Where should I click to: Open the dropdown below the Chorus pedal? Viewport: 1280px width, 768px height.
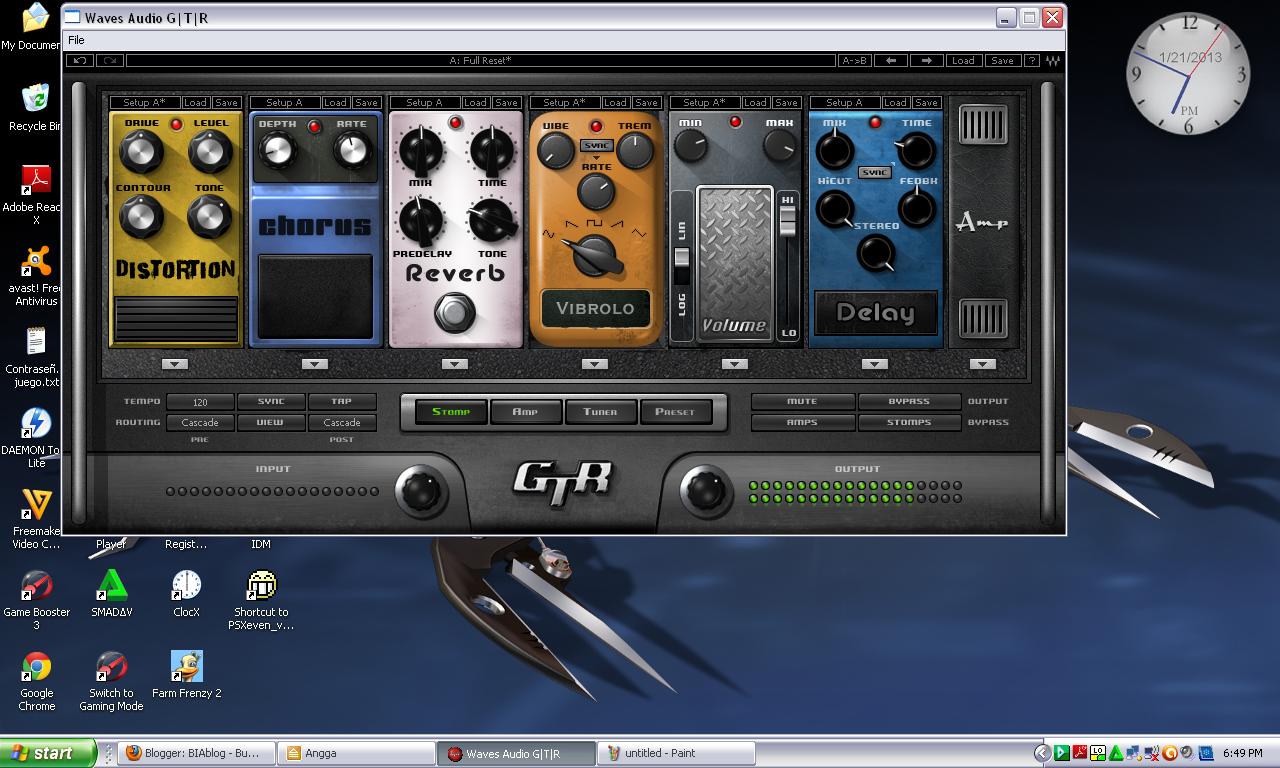315,364
